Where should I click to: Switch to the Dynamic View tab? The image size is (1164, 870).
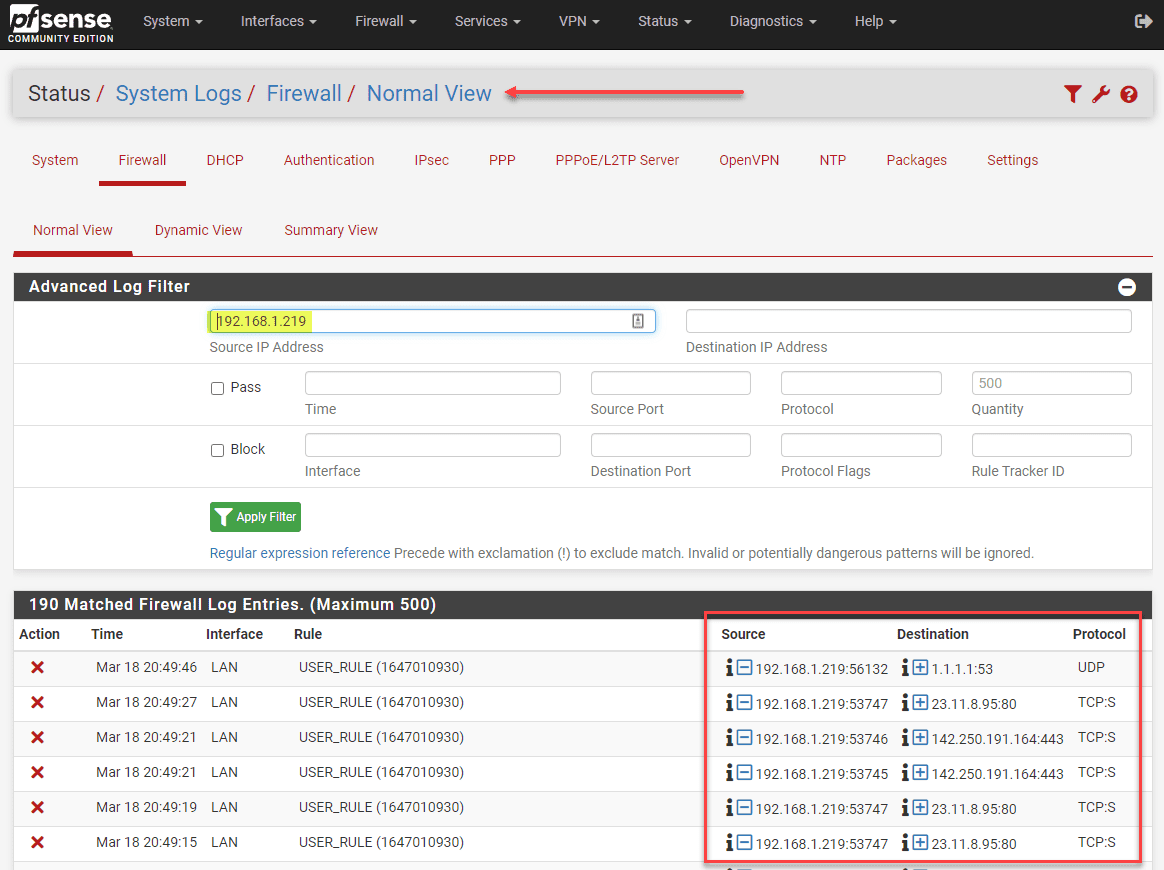point(198,230)
